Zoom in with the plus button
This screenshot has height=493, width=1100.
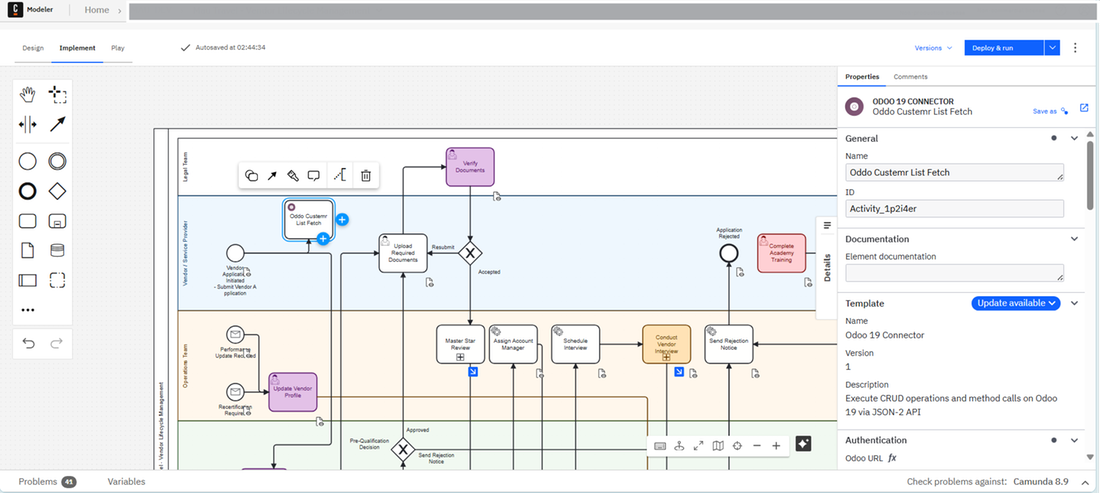(776, 445)
